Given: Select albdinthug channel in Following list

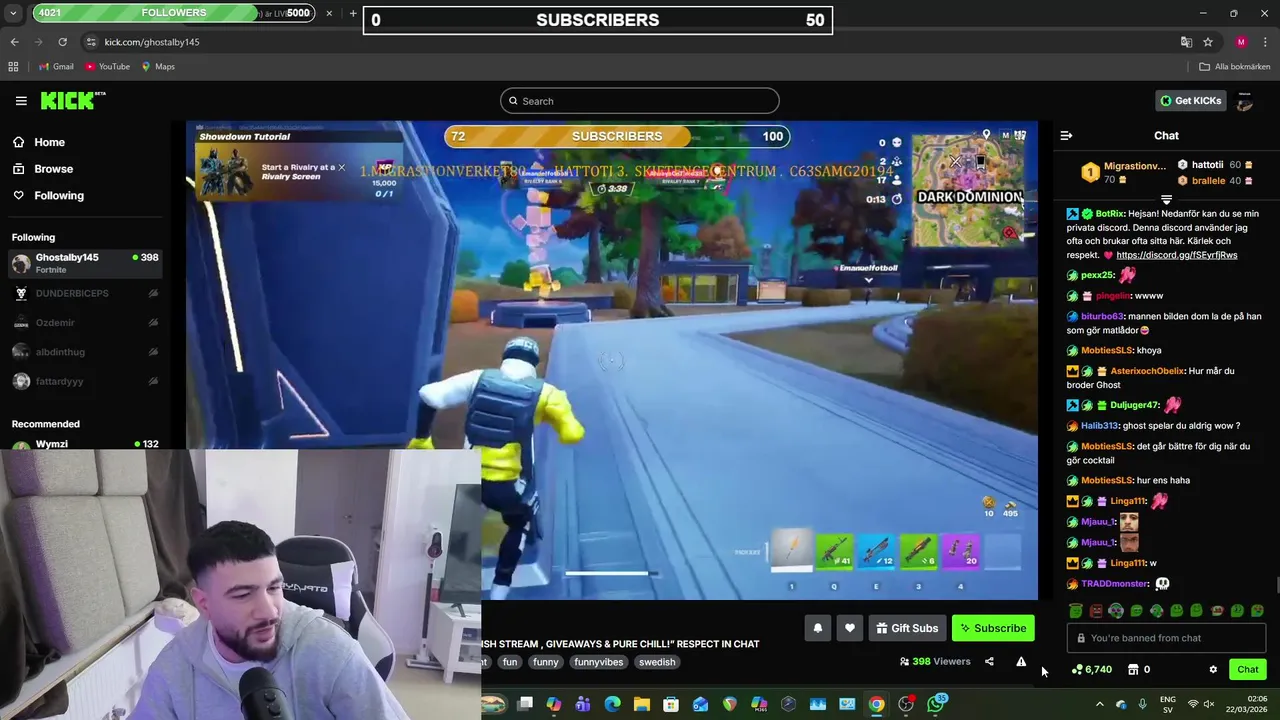Looking at the screenshot, I should [85, 352].
